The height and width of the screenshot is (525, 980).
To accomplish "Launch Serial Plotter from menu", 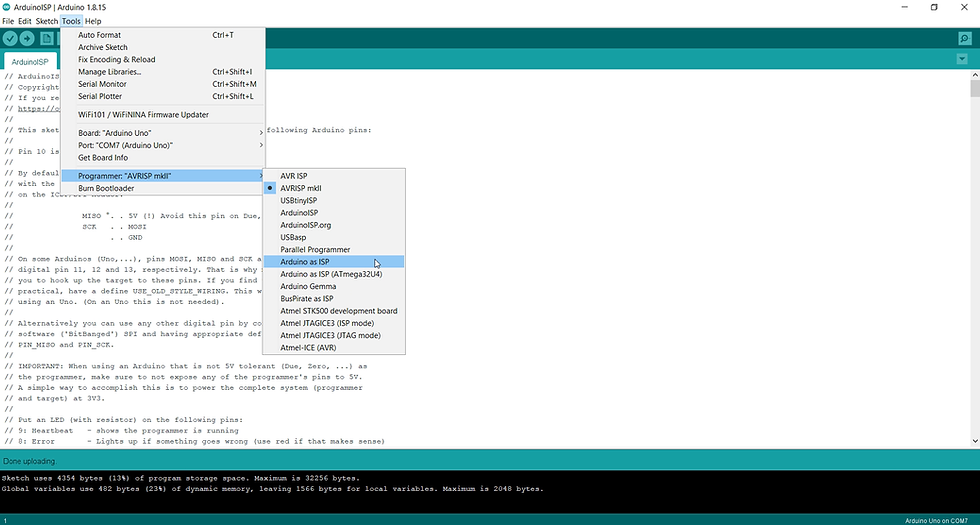I will (162, 96).
